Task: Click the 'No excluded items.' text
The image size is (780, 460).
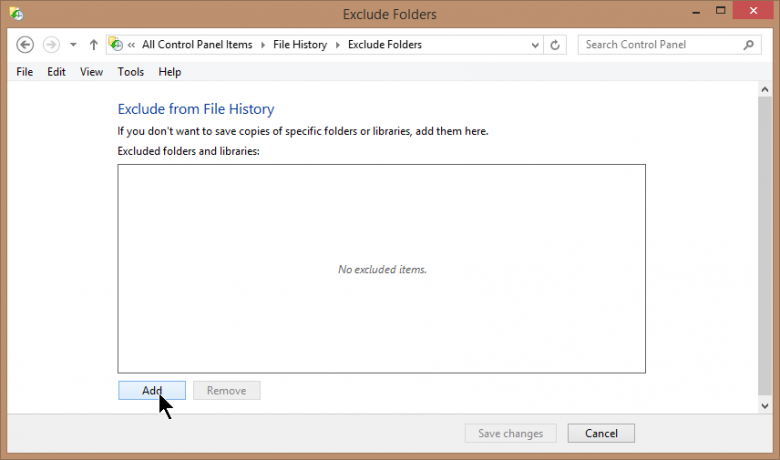Action: (x=382, y=270)
